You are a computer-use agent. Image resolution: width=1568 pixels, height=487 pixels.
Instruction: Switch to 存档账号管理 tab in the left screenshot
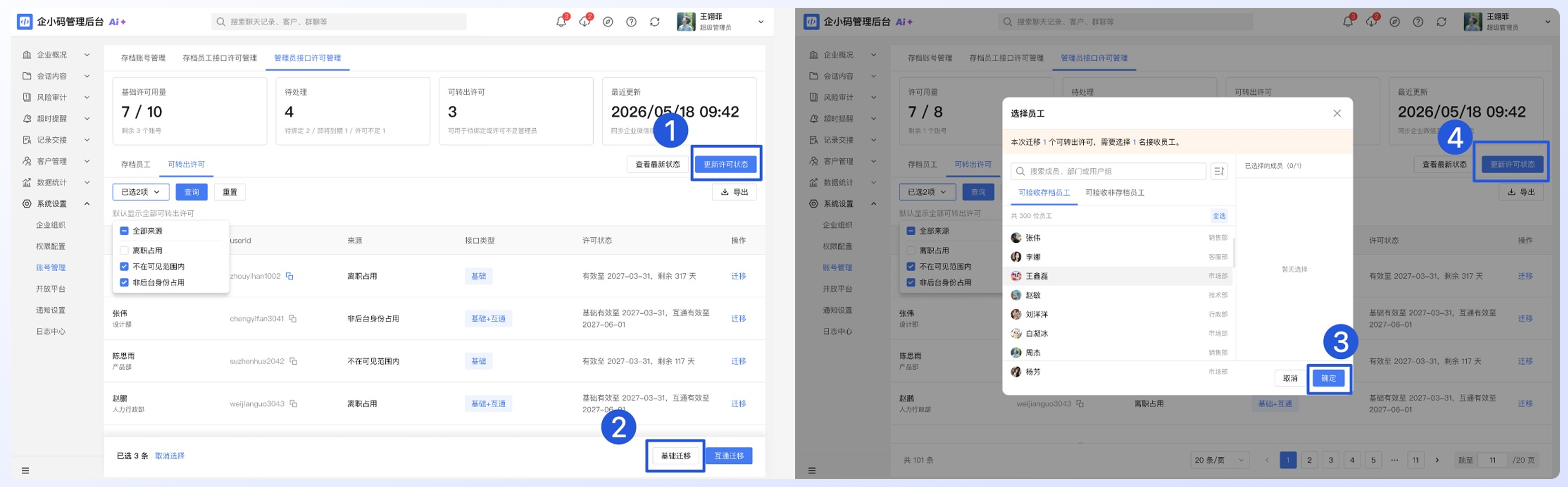[x=143, y=58]
